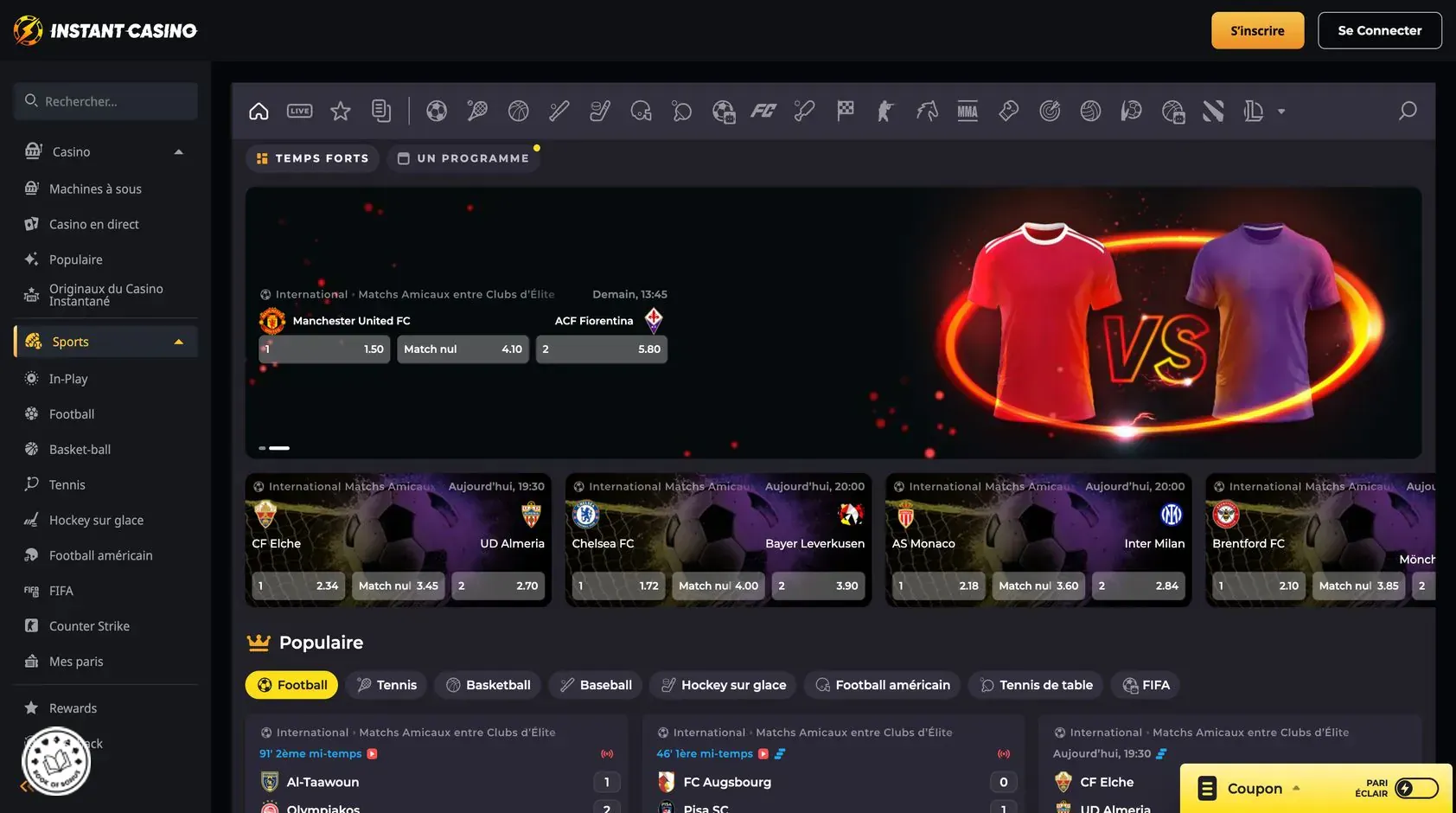
Task: Open FC Augsbourg live match row
Action: coord(836,782)
